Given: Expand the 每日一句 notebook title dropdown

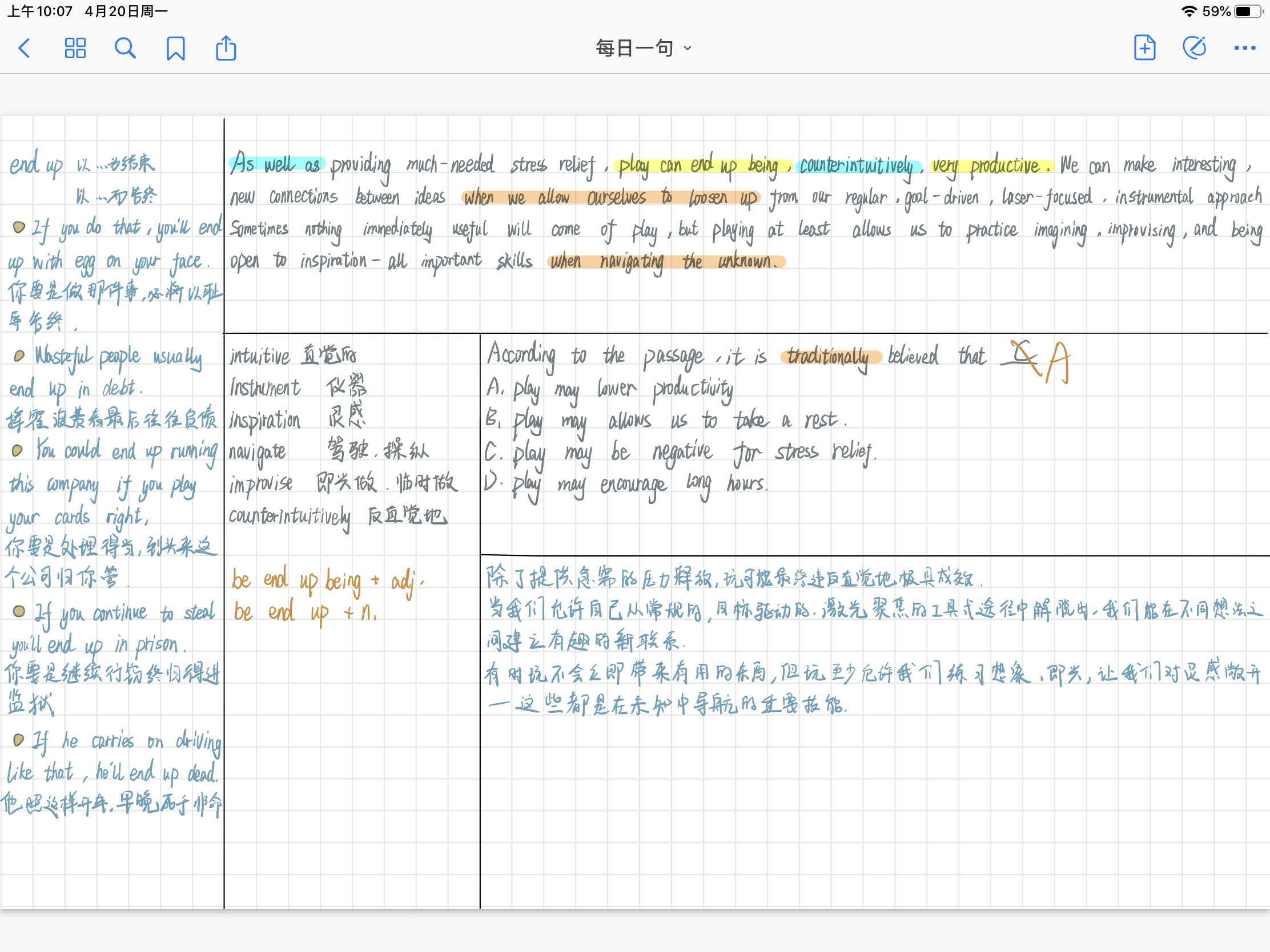Looking at the screenshot, I should [642, 48].
